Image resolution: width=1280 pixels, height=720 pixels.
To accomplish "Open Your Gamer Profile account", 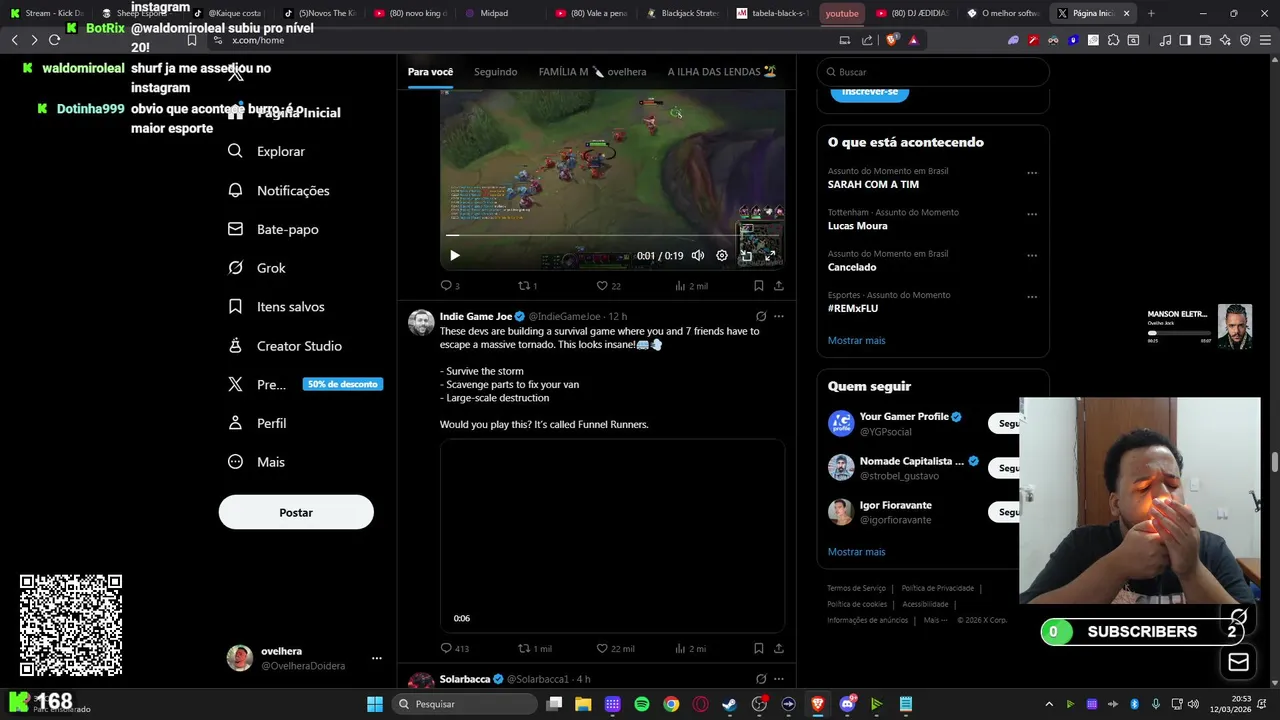I will 904,416.
